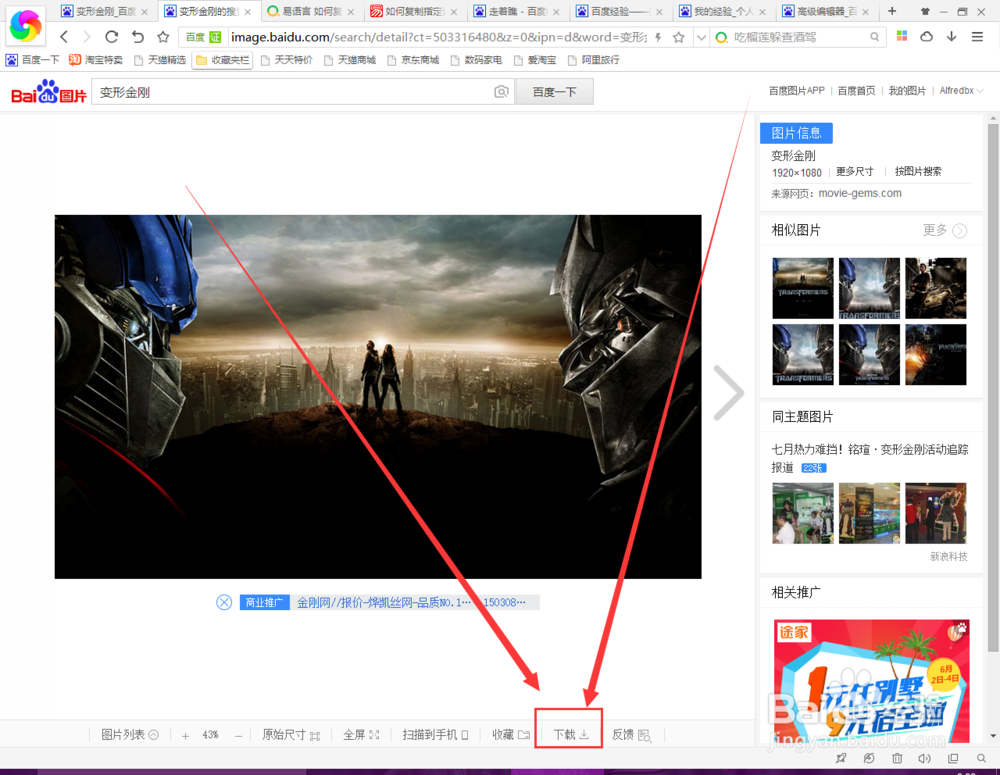1000x775 pixels.
Task: Click the 更多尺寸 link
Action: (x=855, y=172)
